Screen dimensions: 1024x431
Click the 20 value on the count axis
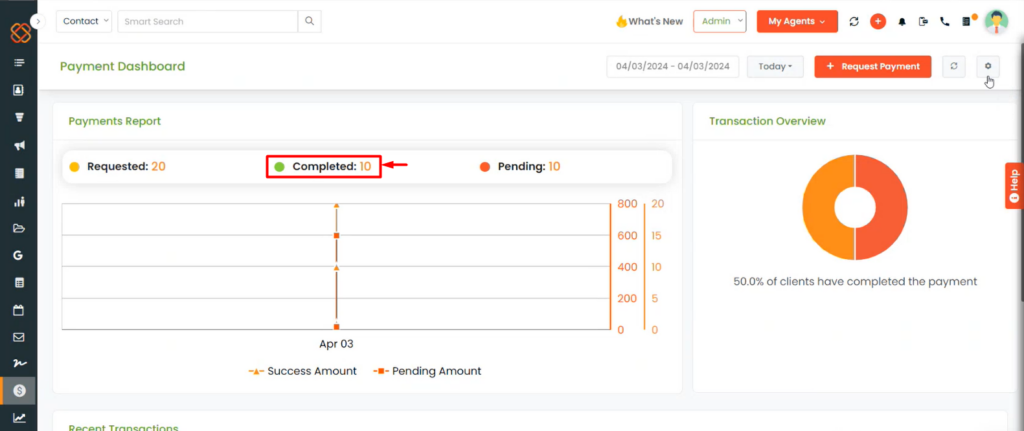pyautogui.click(x=658, y=204)
